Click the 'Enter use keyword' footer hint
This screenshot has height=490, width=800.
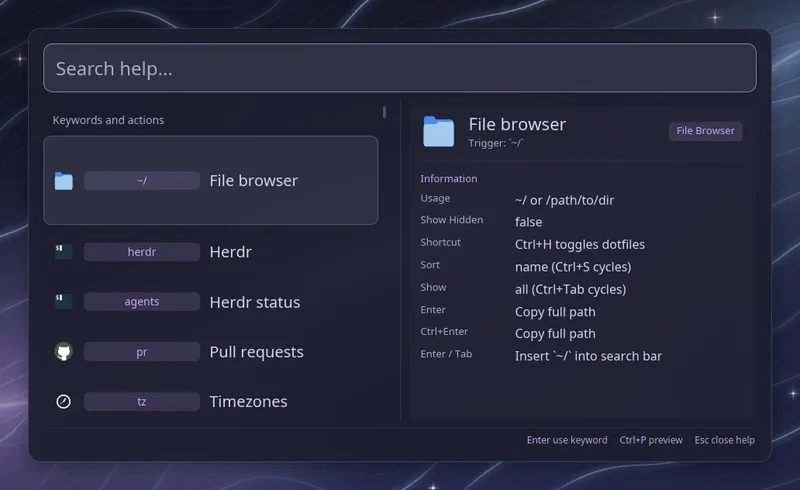567,440
